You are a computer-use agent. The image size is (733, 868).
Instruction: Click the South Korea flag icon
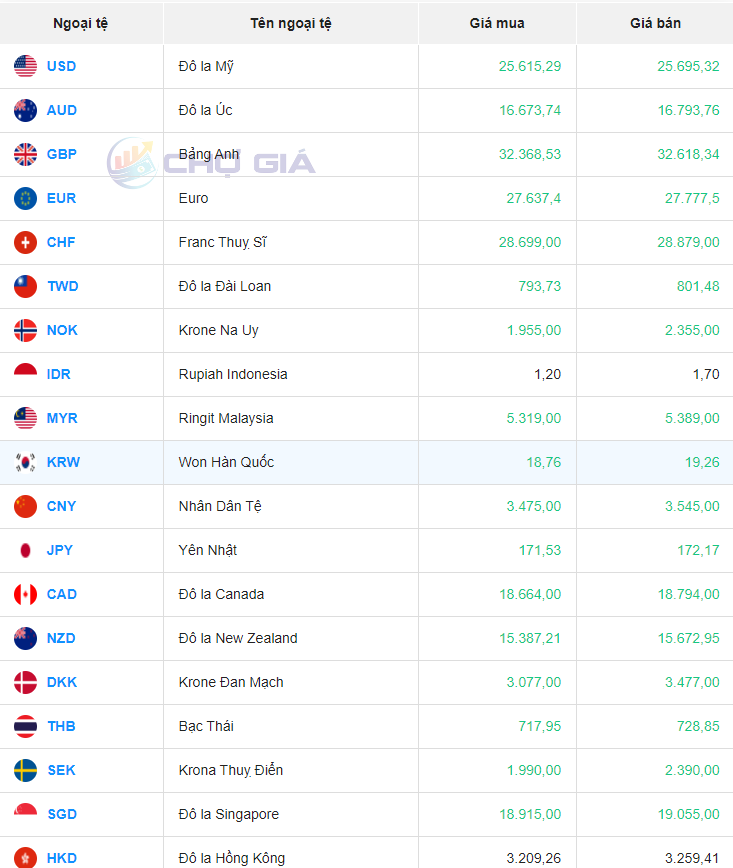pyautogui.click(x=25, y=462)
